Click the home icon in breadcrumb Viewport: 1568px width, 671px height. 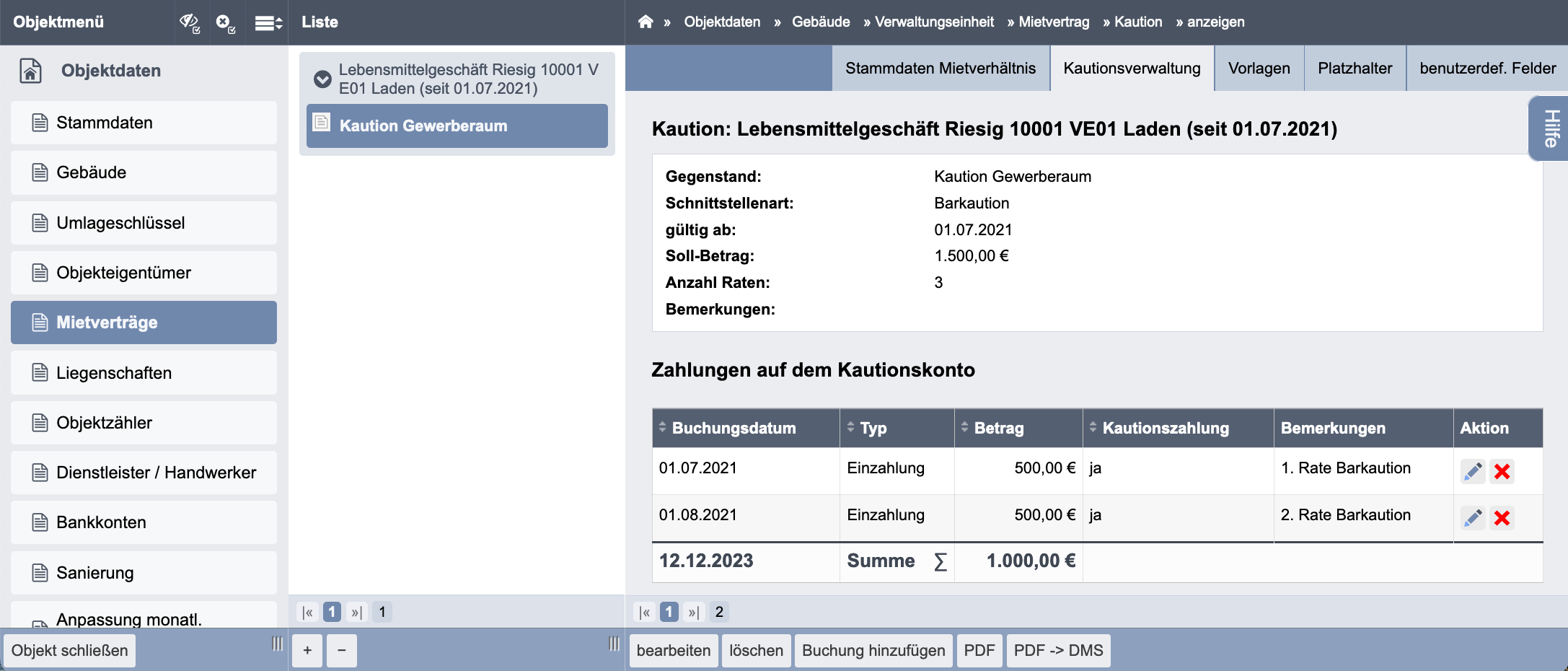tap(646, 22)
